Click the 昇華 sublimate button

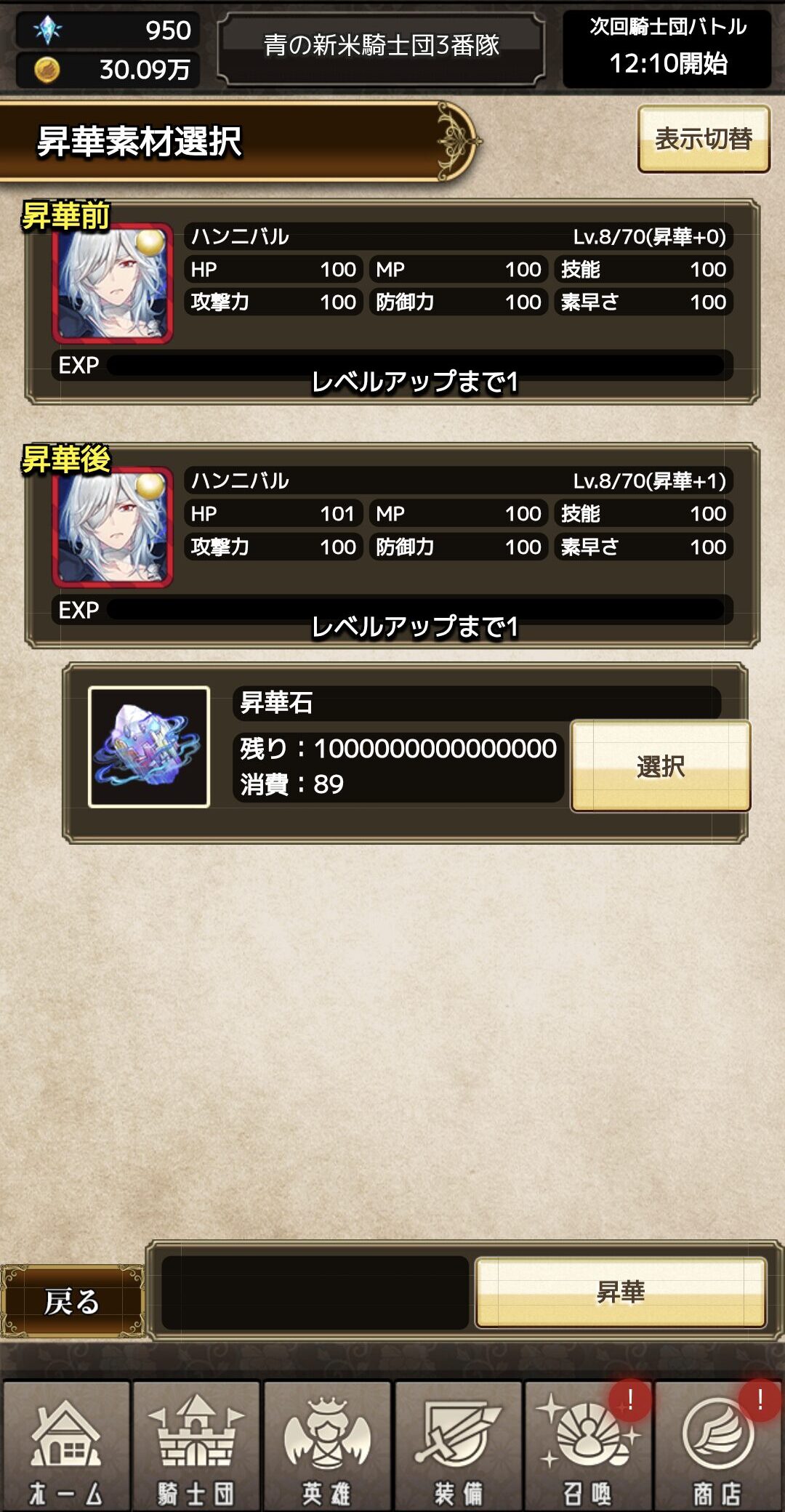[x=621, y=1292]
